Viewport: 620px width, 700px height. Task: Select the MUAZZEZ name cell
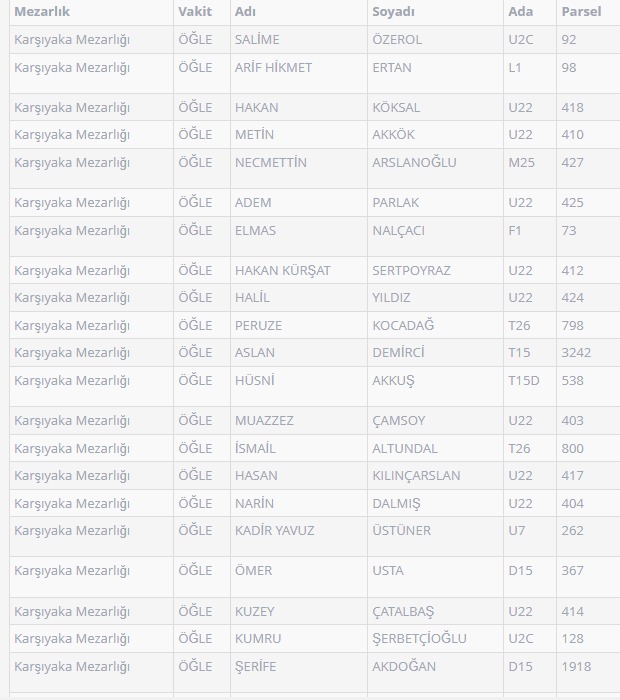pyautogui.click(x=264, y=421)
